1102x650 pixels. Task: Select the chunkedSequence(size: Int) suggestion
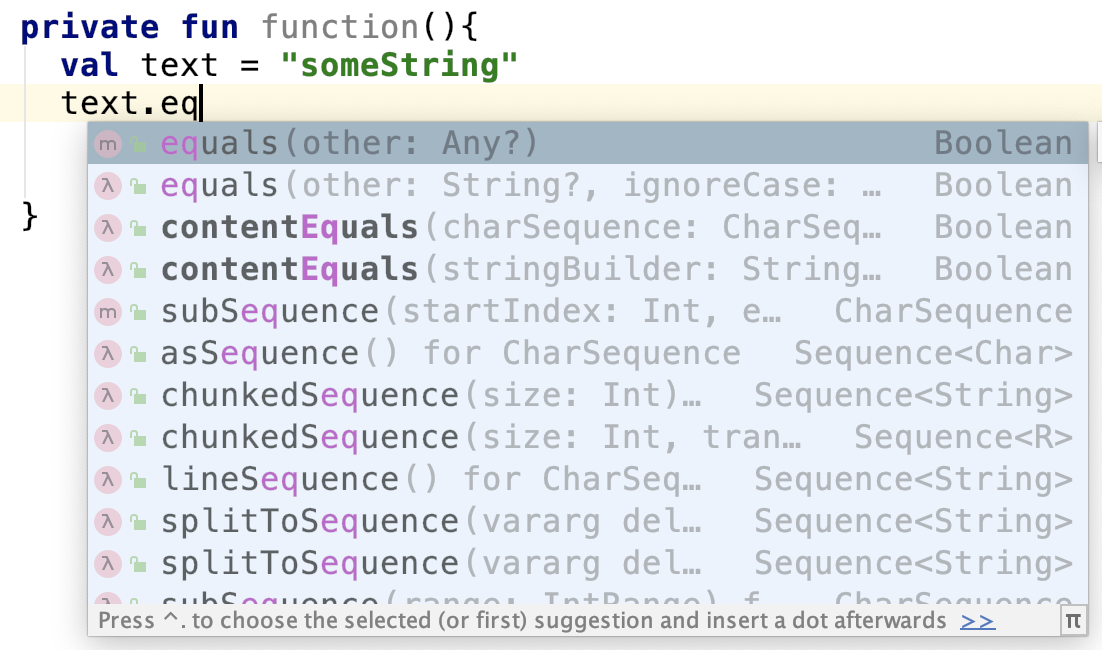coord(400,395)
